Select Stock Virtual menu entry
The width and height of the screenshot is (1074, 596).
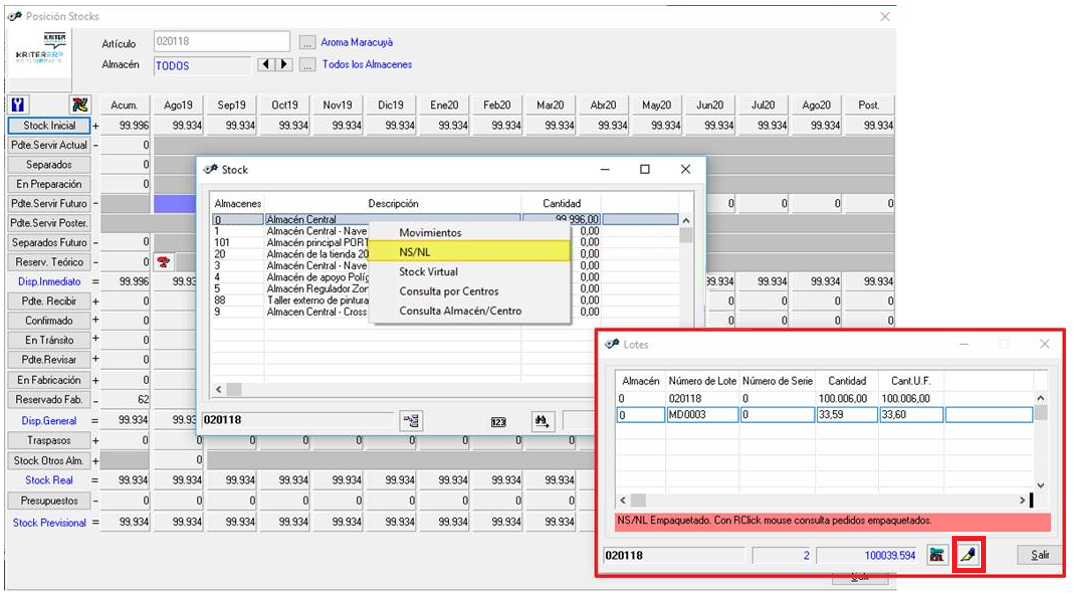click(x=428, y=272)
